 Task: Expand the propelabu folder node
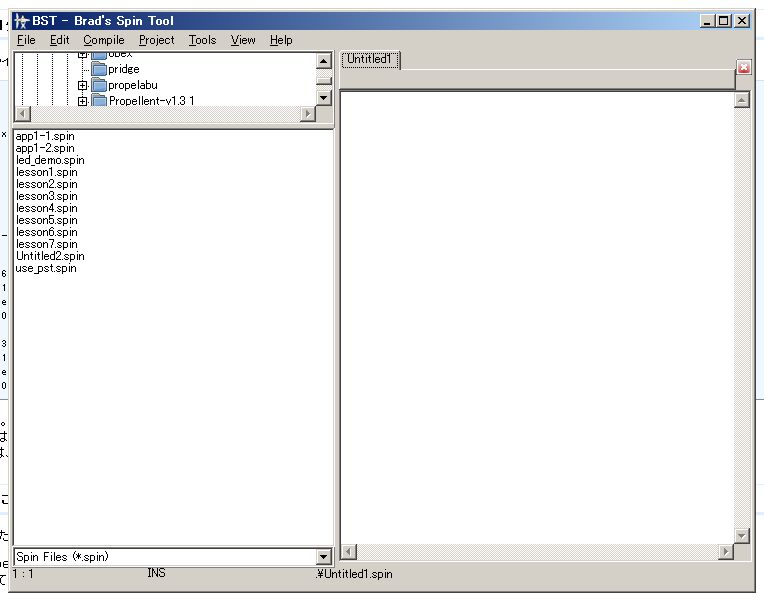(82, 86)
